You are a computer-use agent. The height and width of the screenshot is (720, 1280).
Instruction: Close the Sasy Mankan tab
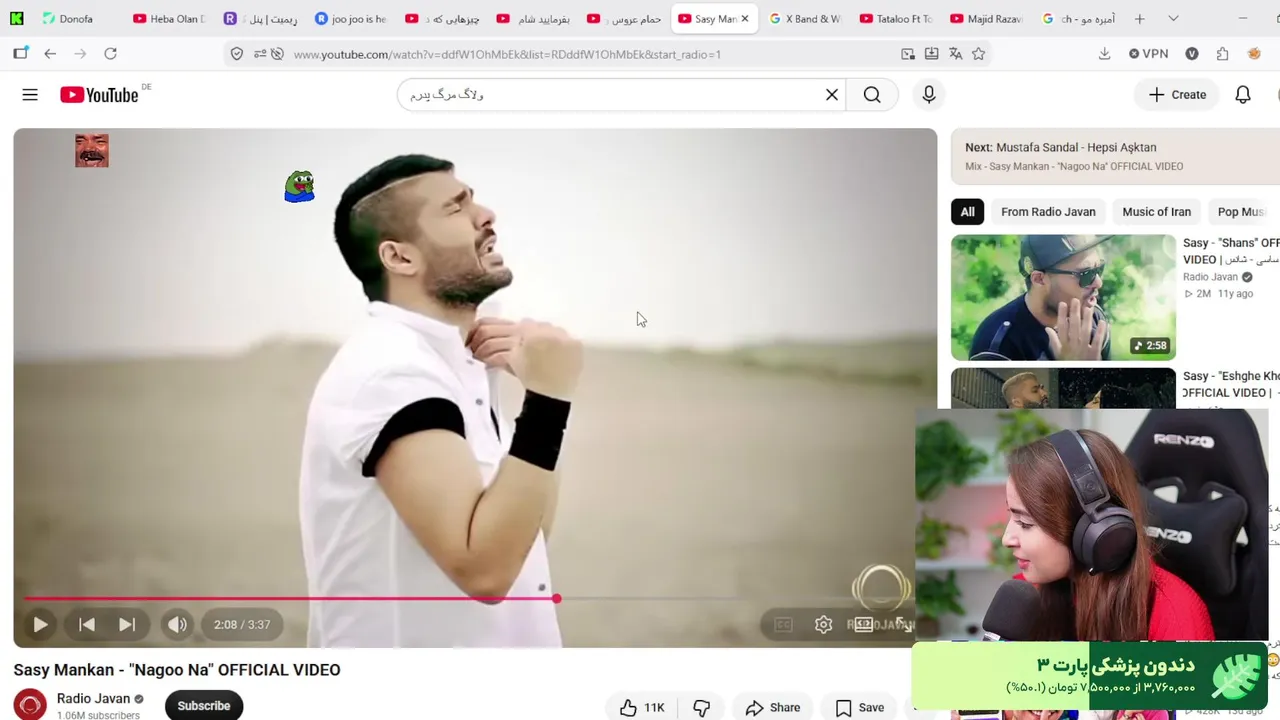click(744, 19)
